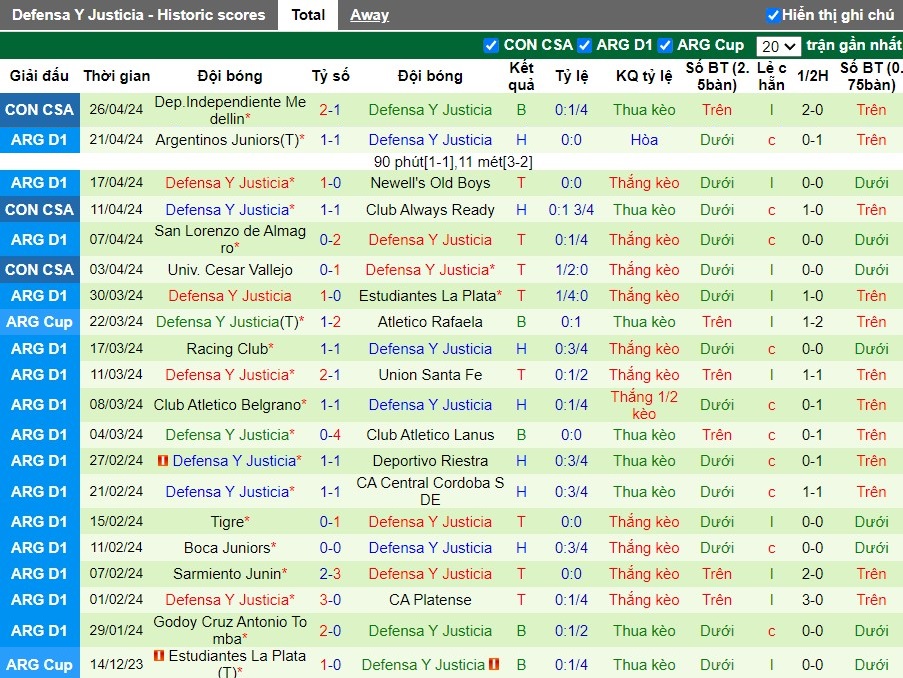The height and width of the screenshot is (678, 903).
Task: Uncheck the ARG Cup filter checkbox
Action: point(665,45)
